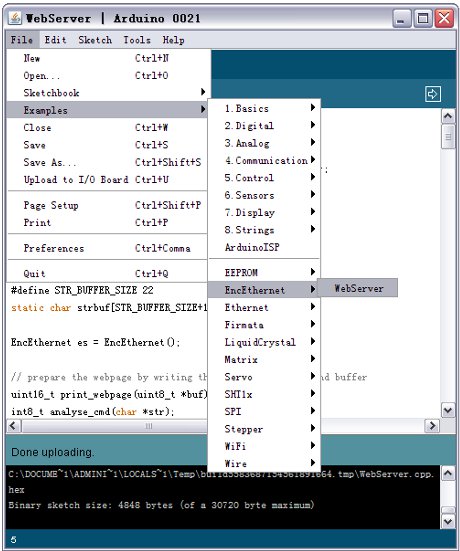Viewport: 460px width, 551px height.
Task: Expand the Wire library examples
Action: pos(264,464)
